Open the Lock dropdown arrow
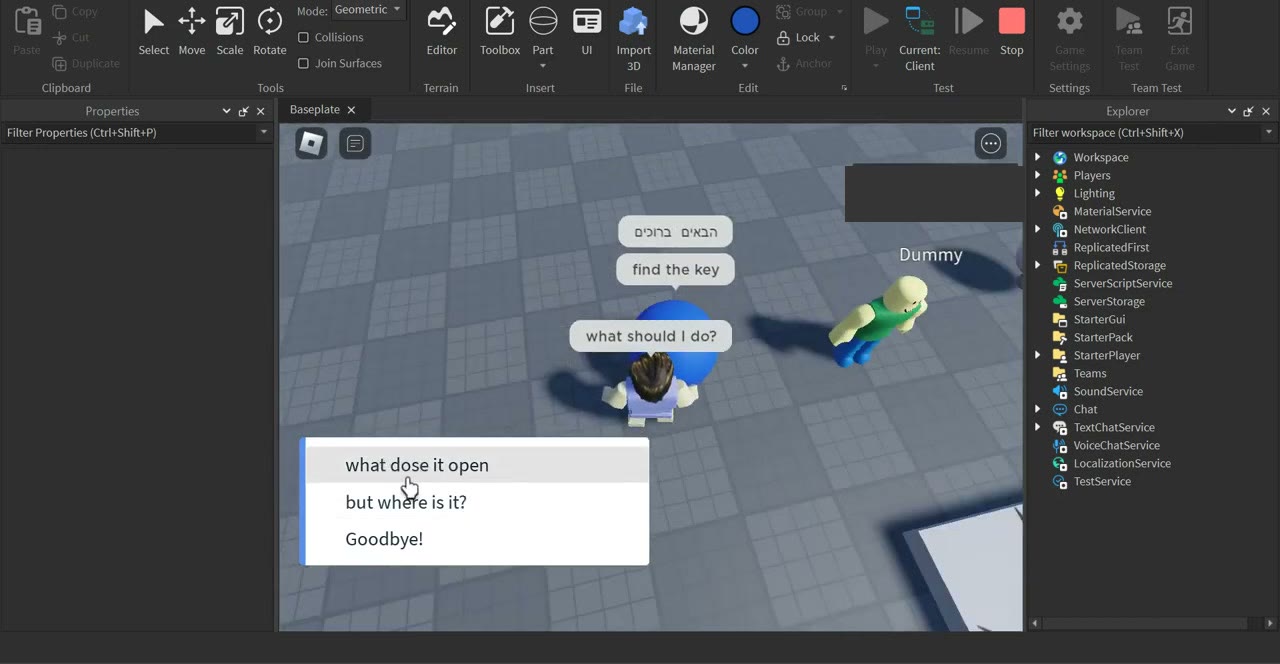The height and width of the screenshot is (664, 1280). click(832, 38)
